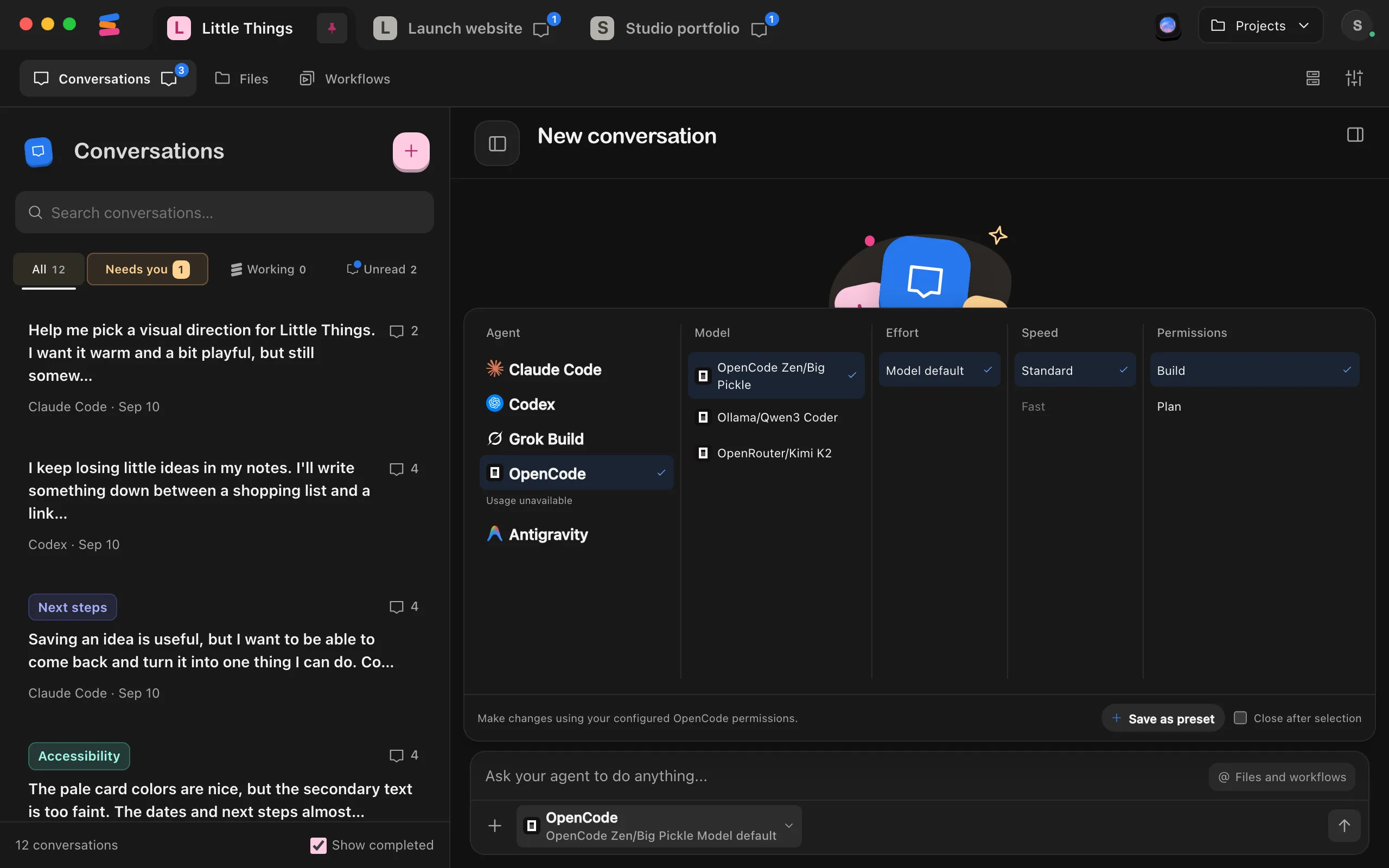This screenshot has width=1389, height=868.
Task: Switch to the Workflows tab
Action: click(x=345, y=79)
